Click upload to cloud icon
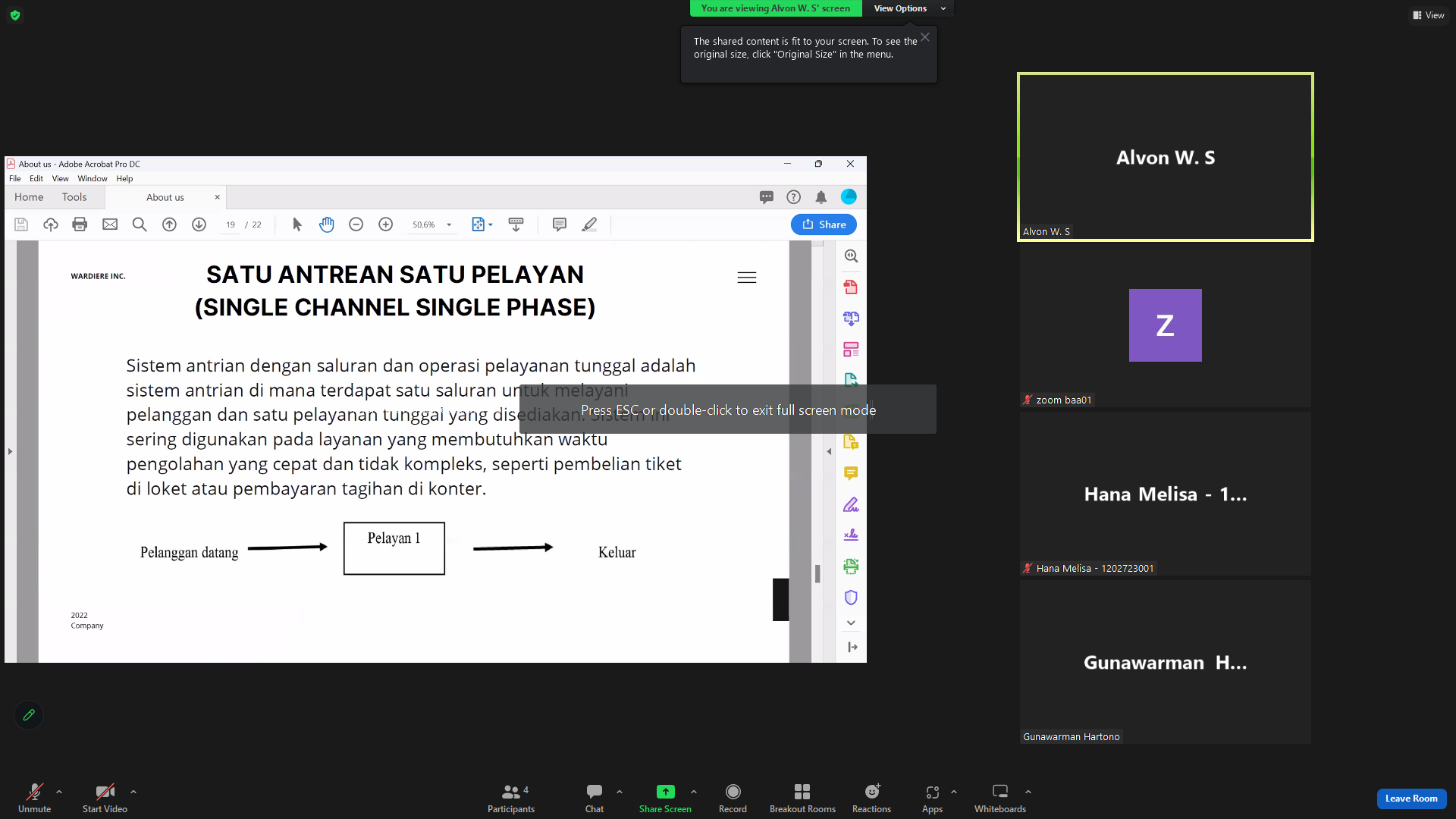Image resolution: width=1456 pixels, height=819 pixels. [x=51, y=224]
